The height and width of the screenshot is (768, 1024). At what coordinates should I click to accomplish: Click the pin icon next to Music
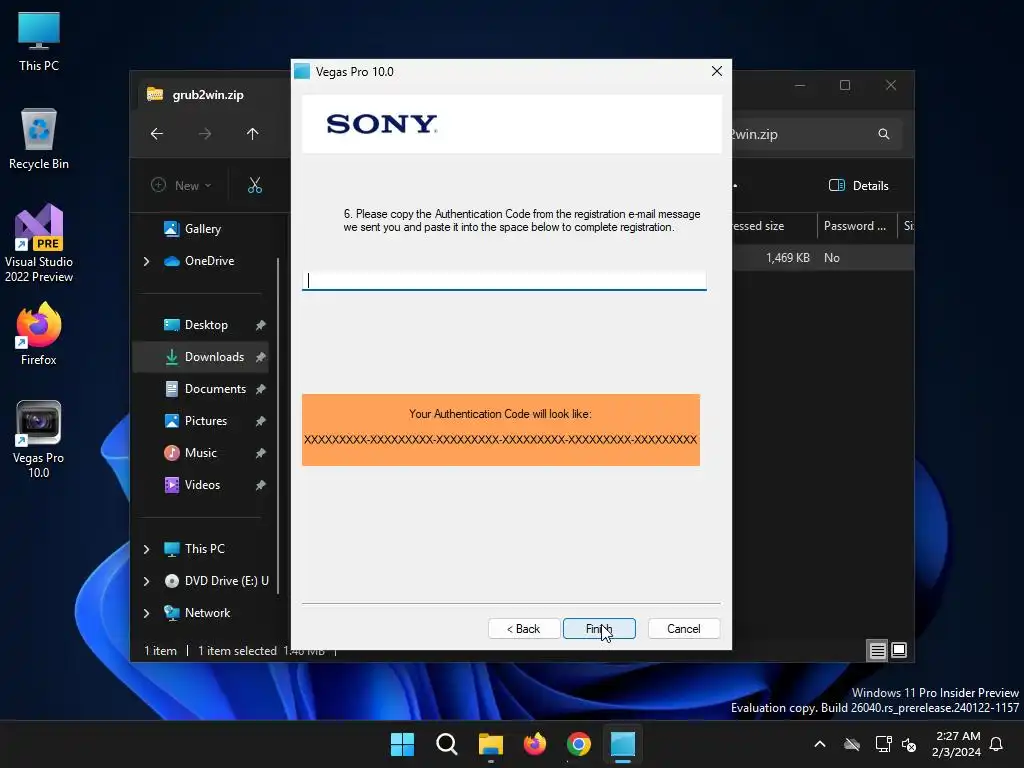tap(261, 453)
